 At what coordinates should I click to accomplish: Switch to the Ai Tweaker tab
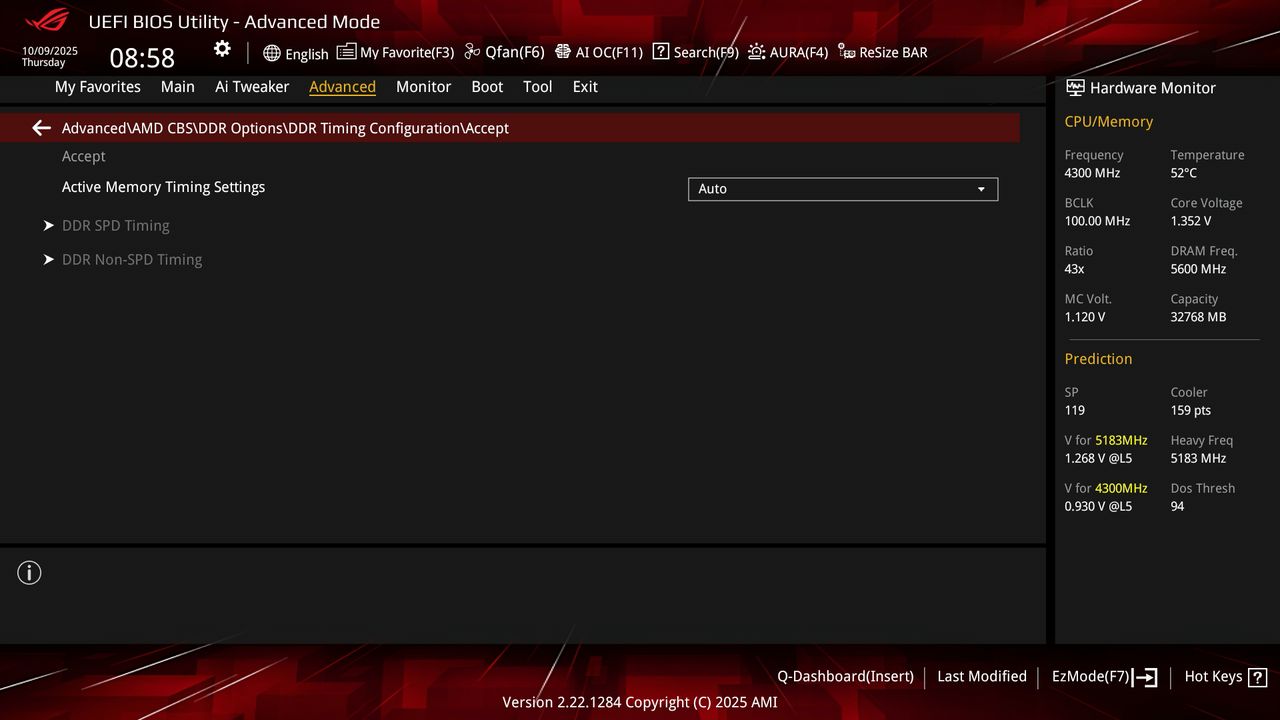click(x=252, y=87)
